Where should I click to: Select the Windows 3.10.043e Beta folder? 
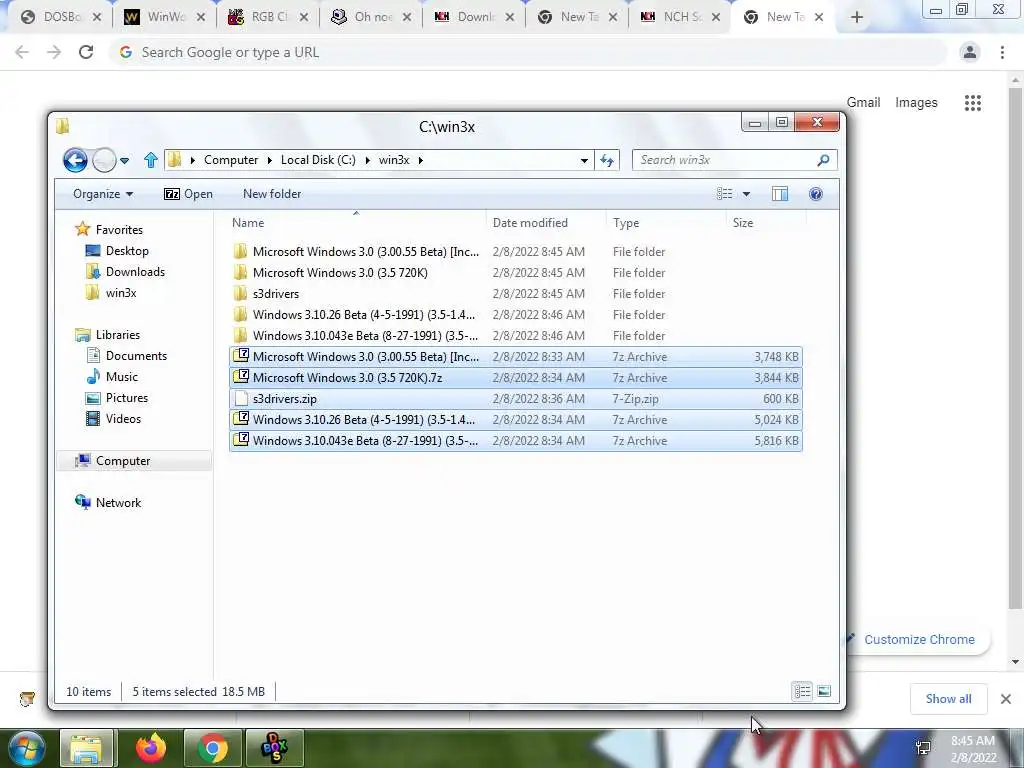(x=516, y=336)
